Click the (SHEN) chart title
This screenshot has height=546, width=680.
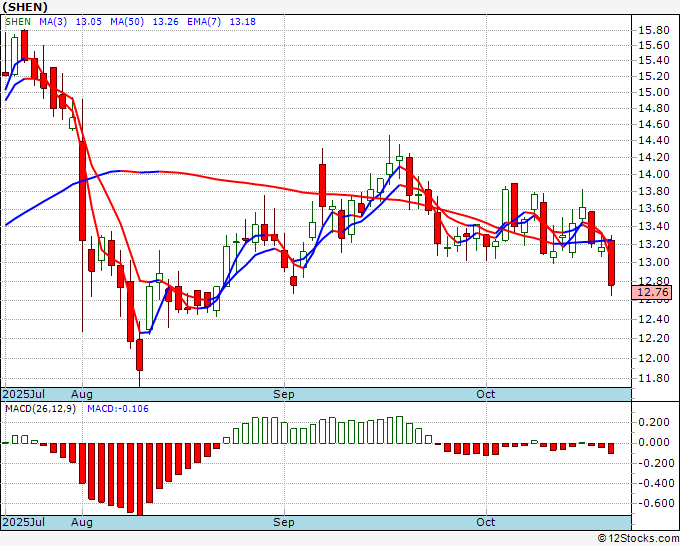point(25,7)
